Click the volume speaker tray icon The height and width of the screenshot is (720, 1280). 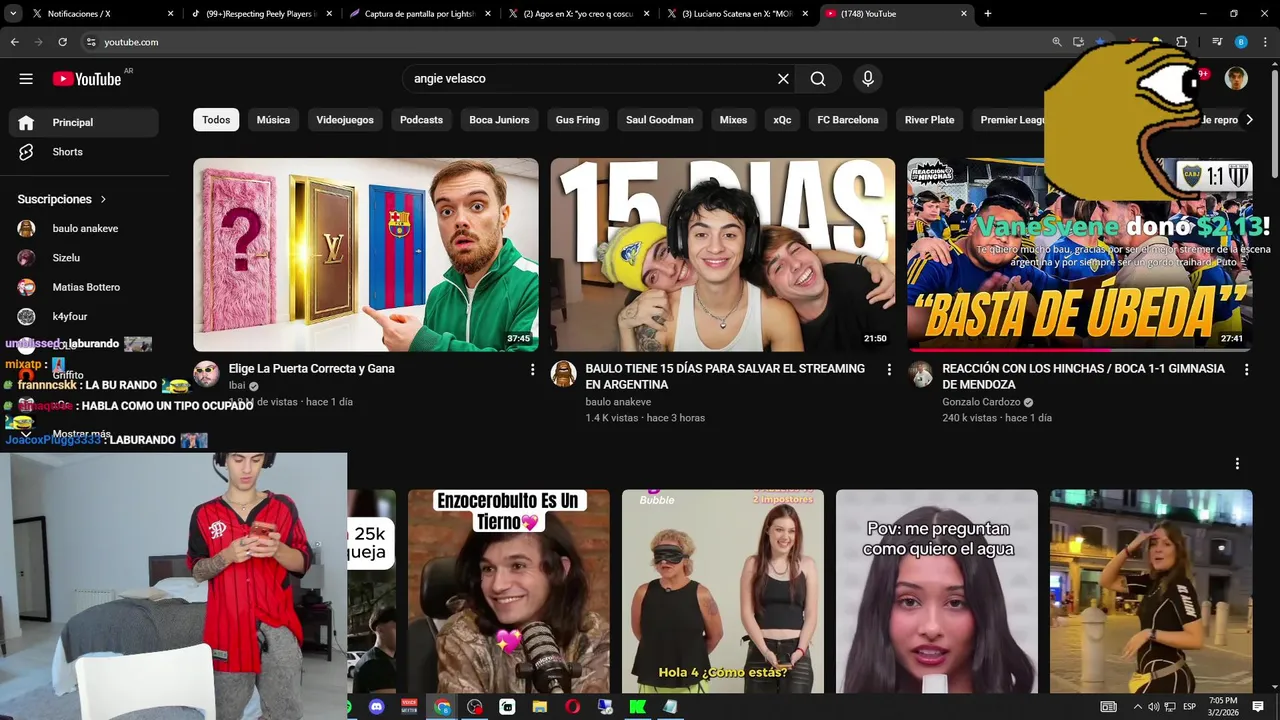pyautogui.click(x=1153, y=707)
